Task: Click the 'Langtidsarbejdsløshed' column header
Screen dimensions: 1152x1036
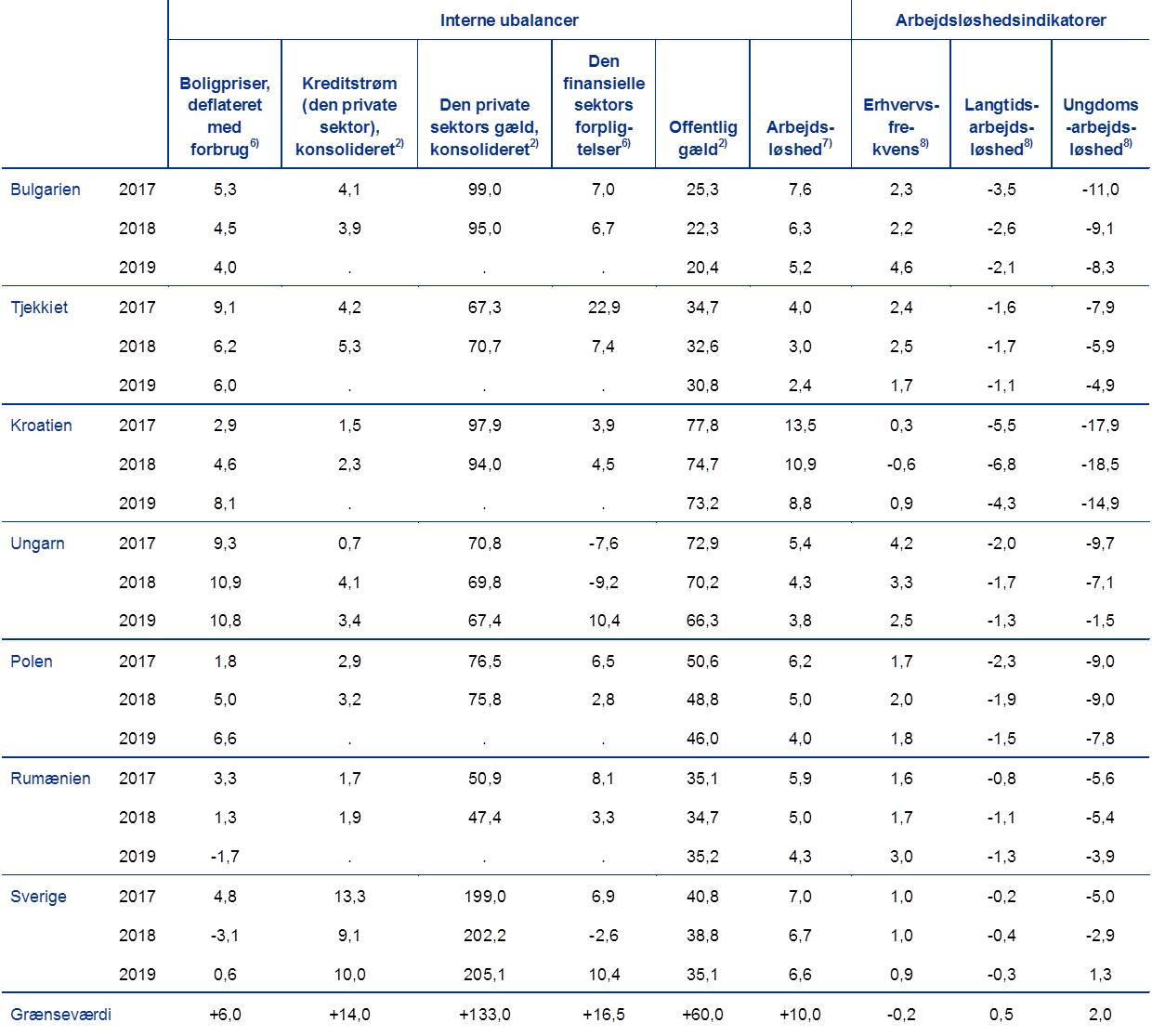Action: click(x=1001, y=127)
